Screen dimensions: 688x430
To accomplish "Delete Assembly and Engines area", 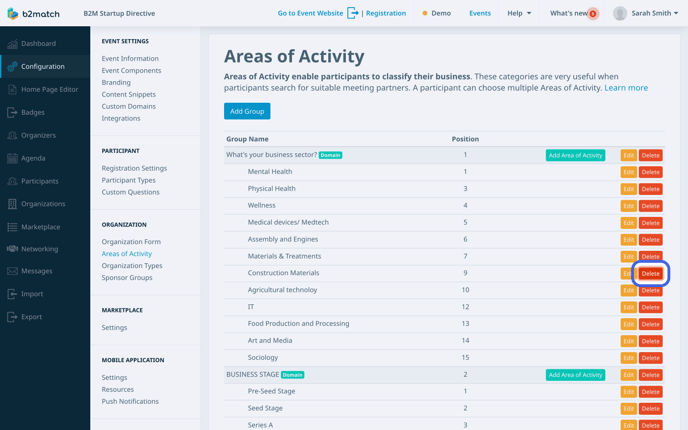I will 650,240.
